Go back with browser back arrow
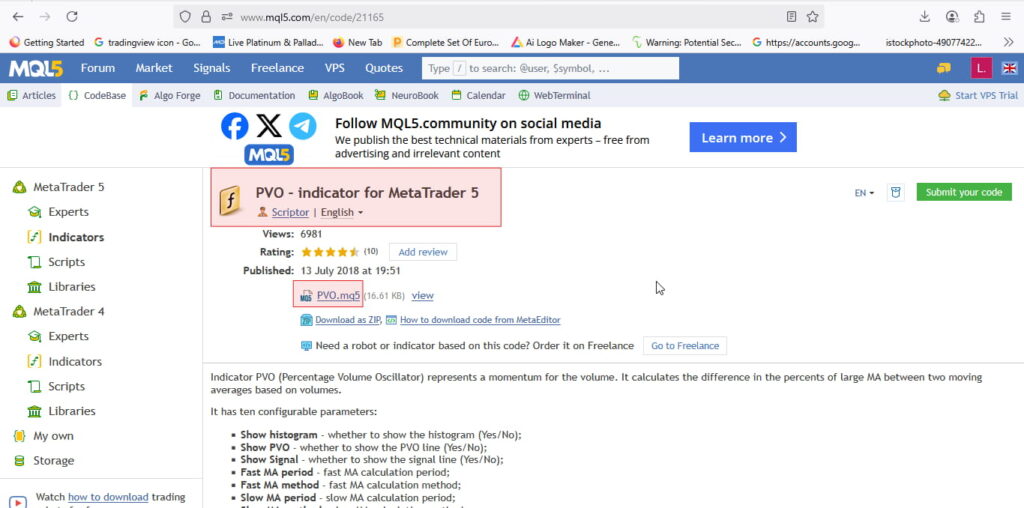The height and width of the screenshot is (508, 1024). coord(18,16)
